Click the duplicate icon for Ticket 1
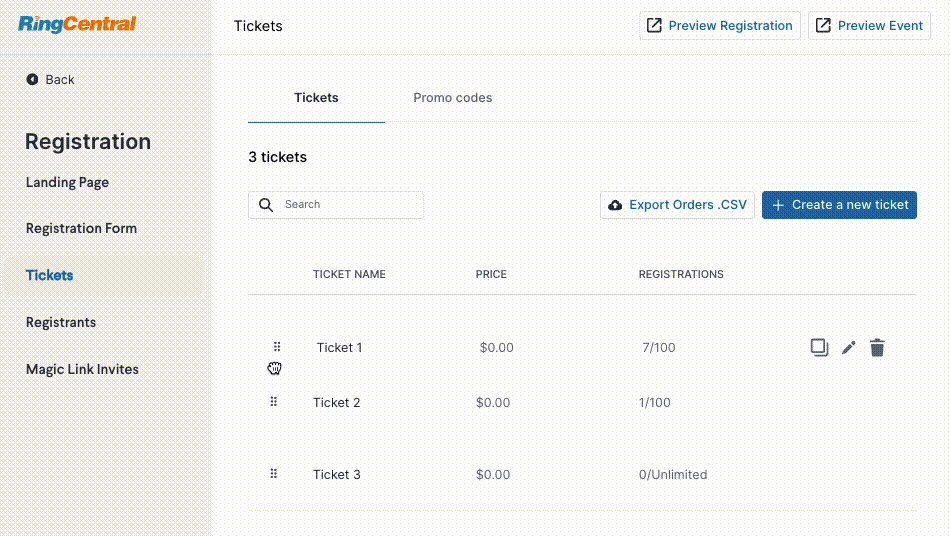The width and height of the screenshot is (950, 536). click(819, 348)
